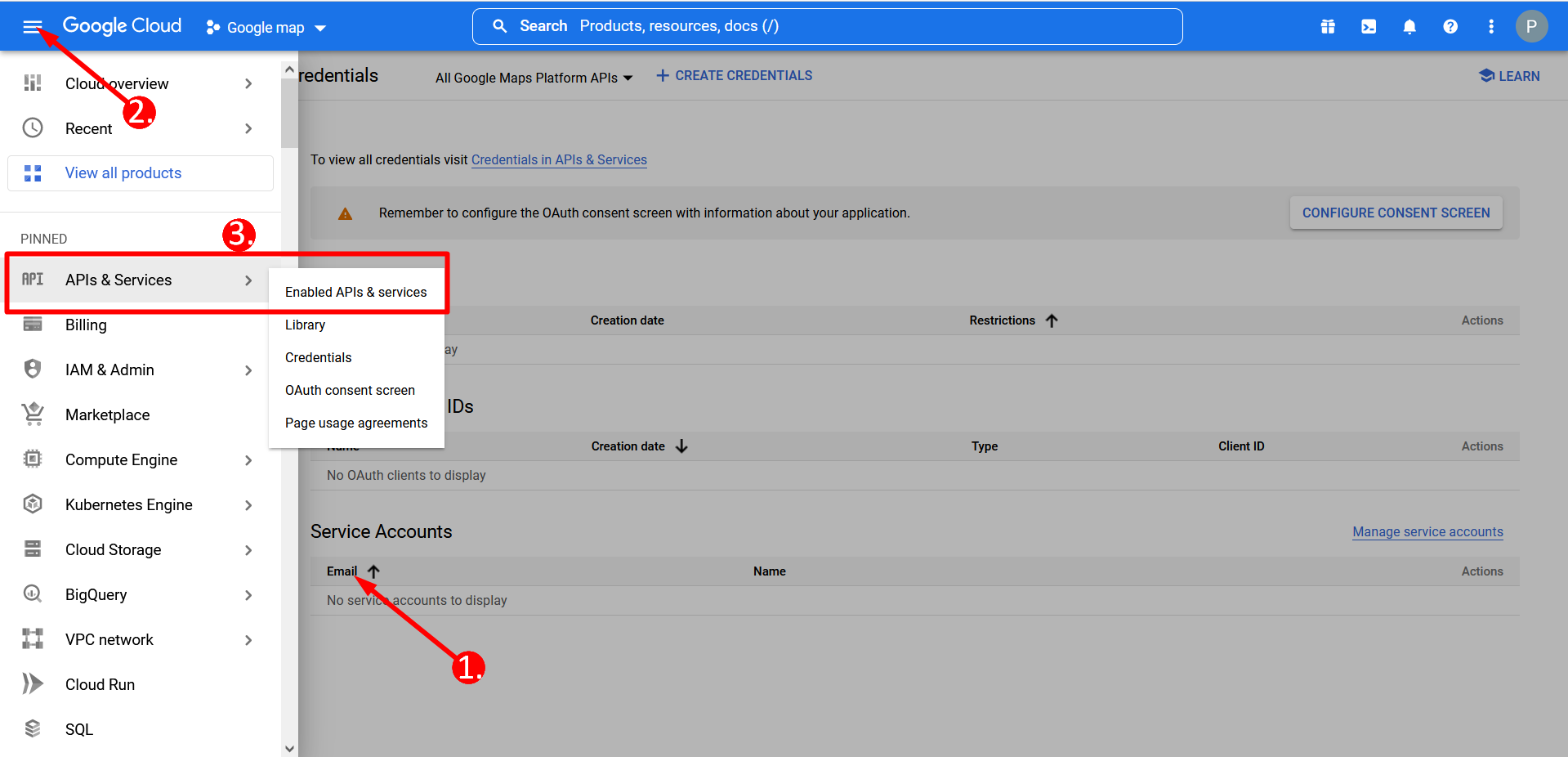Click the sidebar scrollbar down arrow
This screenshot has height=757, width=1568.
click(289, 748)
